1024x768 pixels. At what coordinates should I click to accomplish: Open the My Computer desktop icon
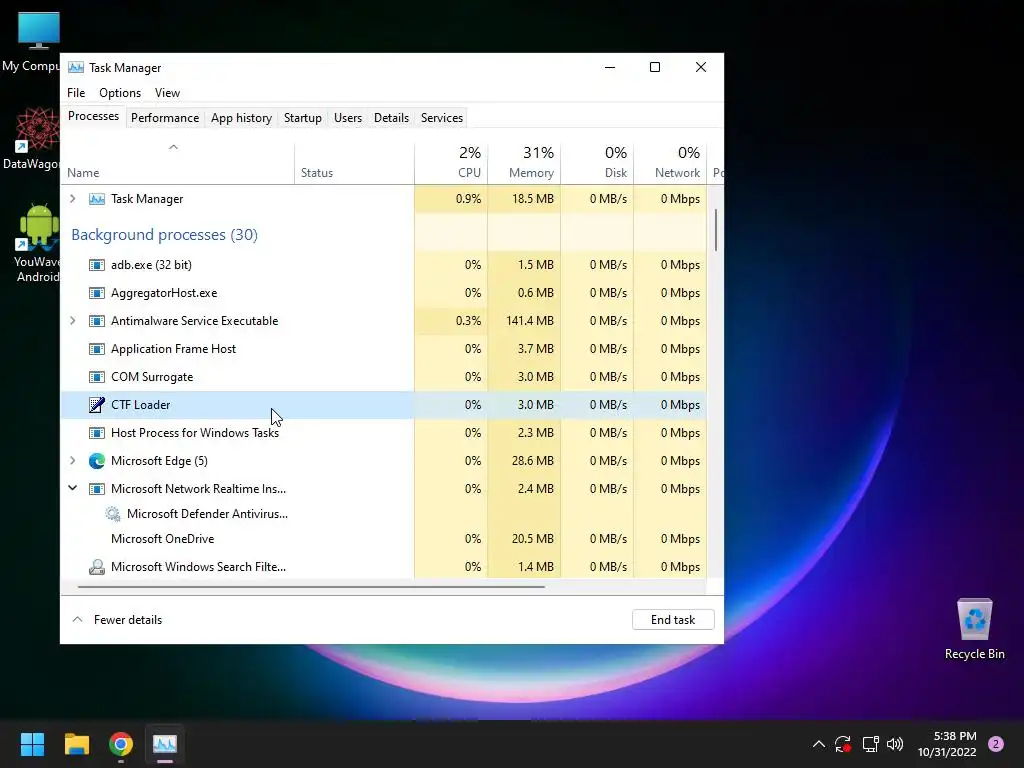click(x=38, y=42)
